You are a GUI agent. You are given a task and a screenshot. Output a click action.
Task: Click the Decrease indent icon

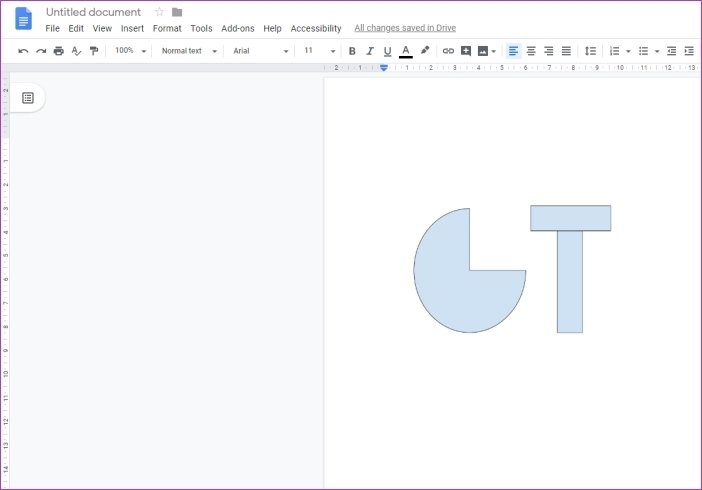pos(671,51)
